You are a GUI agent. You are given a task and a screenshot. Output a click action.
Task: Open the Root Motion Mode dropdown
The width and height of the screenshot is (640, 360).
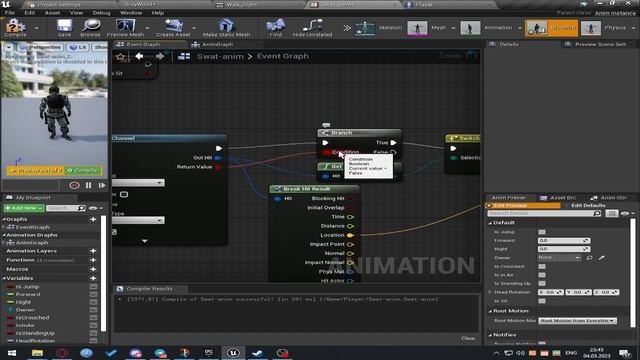(x=578, y=320)
